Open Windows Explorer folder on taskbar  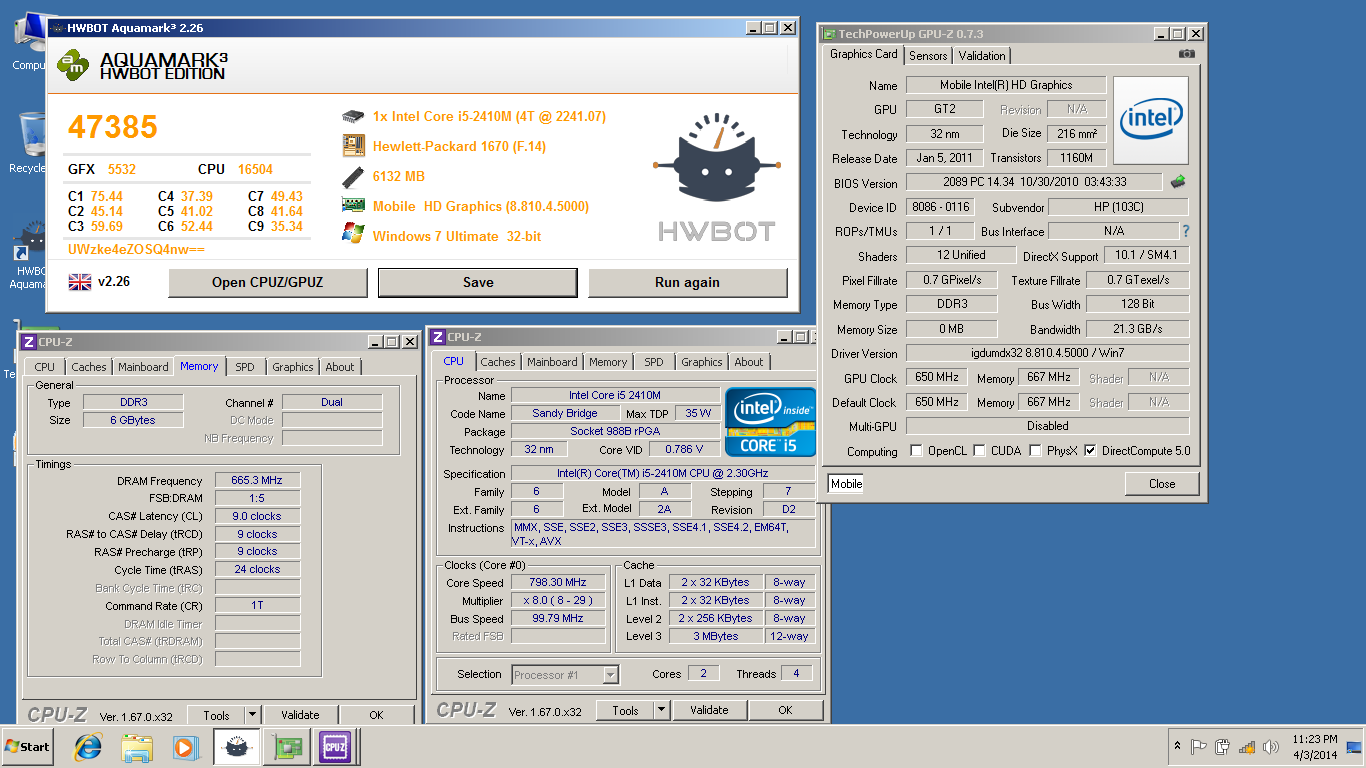coord(137,747)
